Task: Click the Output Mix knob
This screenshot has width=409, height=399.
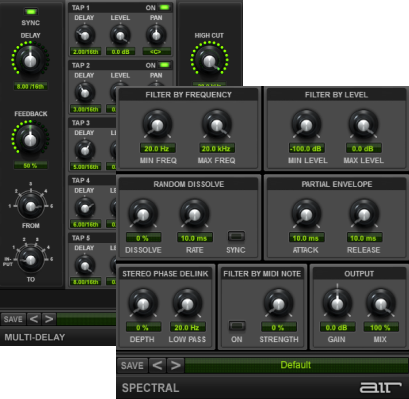Action: [381, 303]
